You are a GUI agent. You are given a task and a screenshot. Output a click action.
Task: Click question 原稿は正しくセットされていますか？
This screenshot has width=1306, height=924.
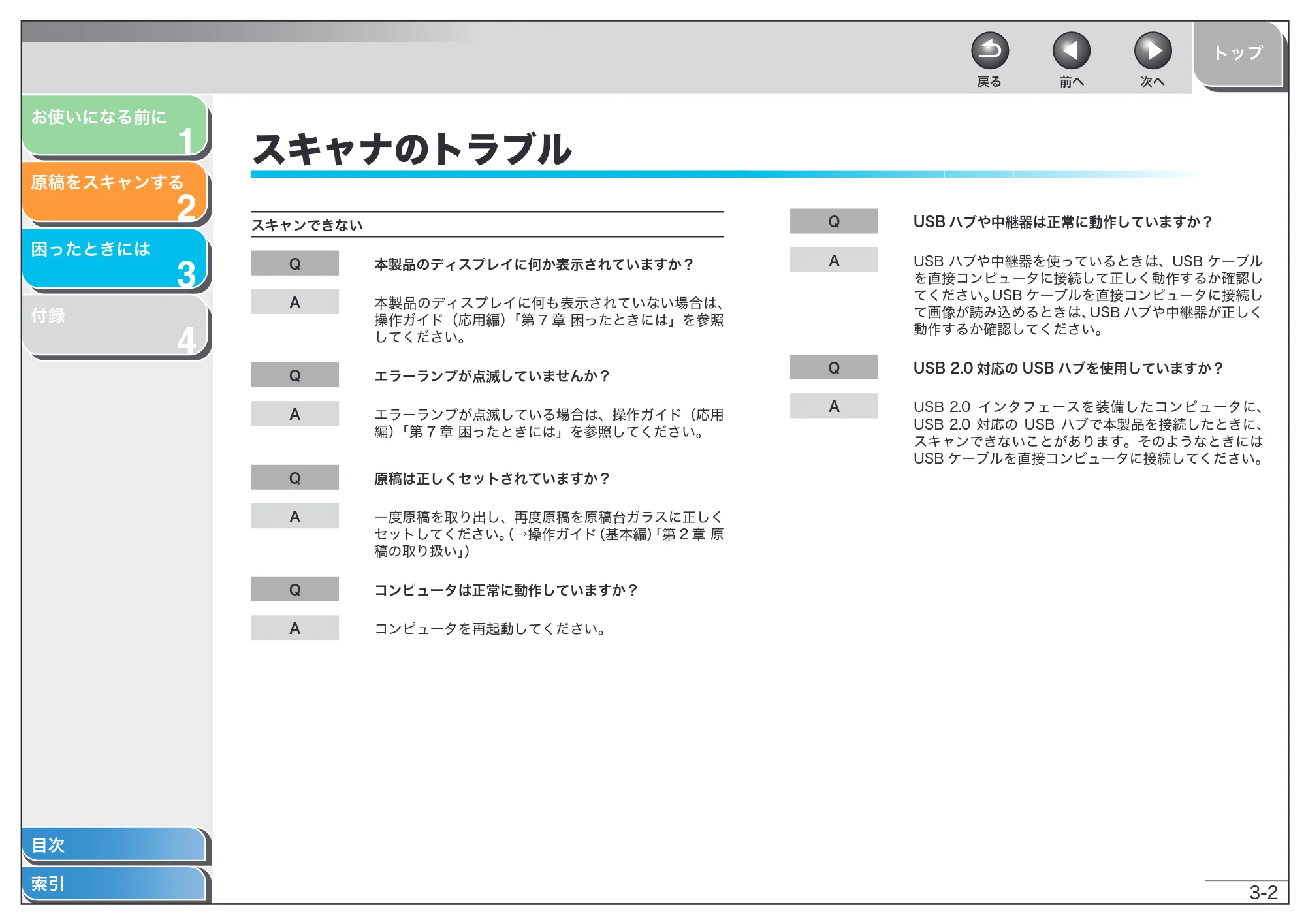coord(492,479)
